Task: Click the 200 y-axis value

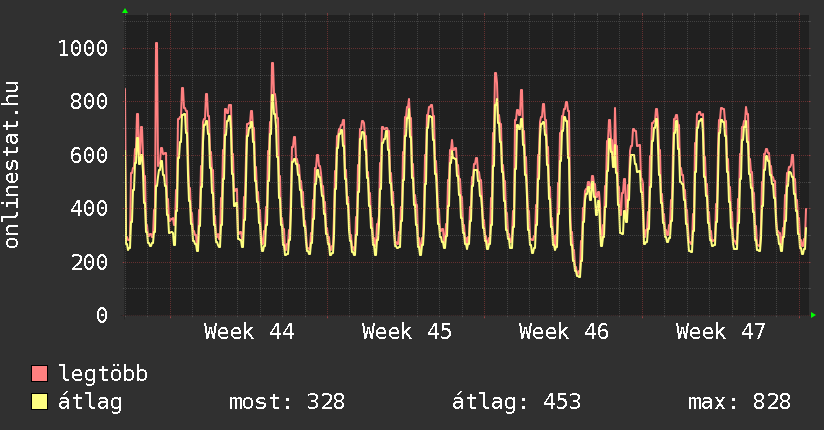Action: point(89,262)
